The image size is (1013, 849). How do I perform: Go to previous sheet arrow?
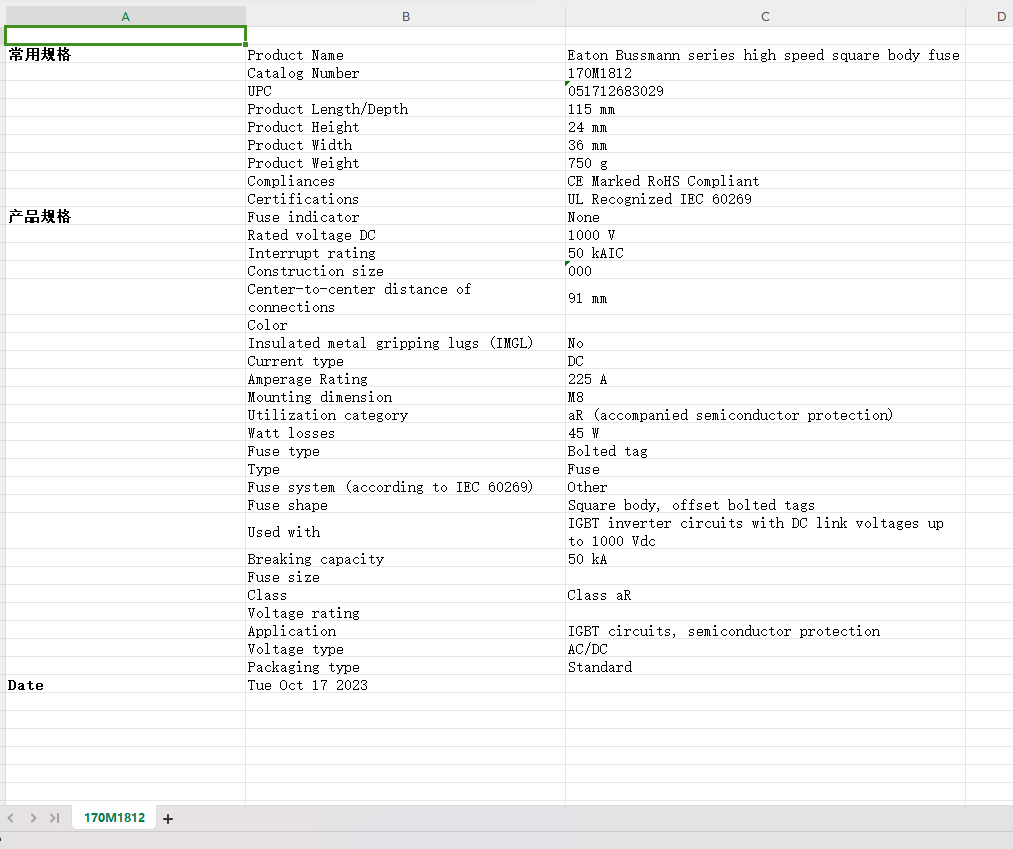point(10,818)
